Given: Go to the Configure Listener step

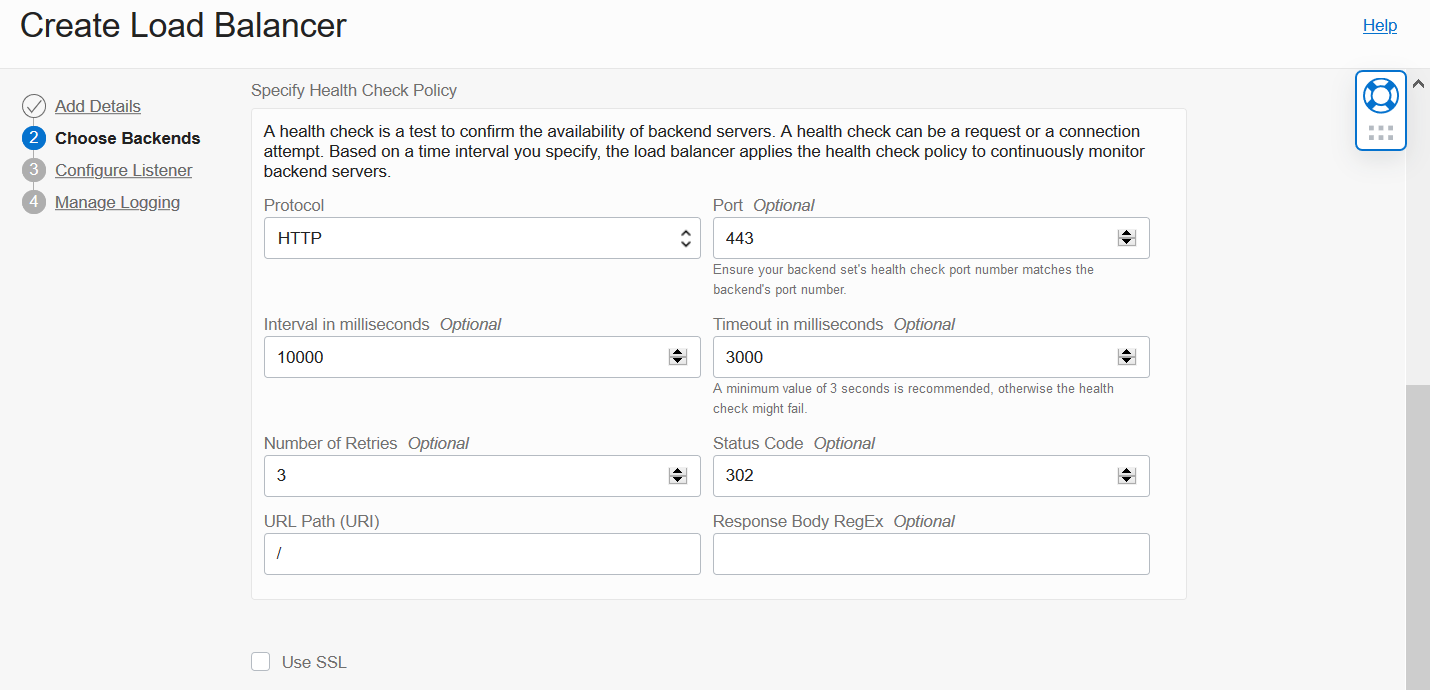Looking at the screenshot, I should [x=123, y=170].
